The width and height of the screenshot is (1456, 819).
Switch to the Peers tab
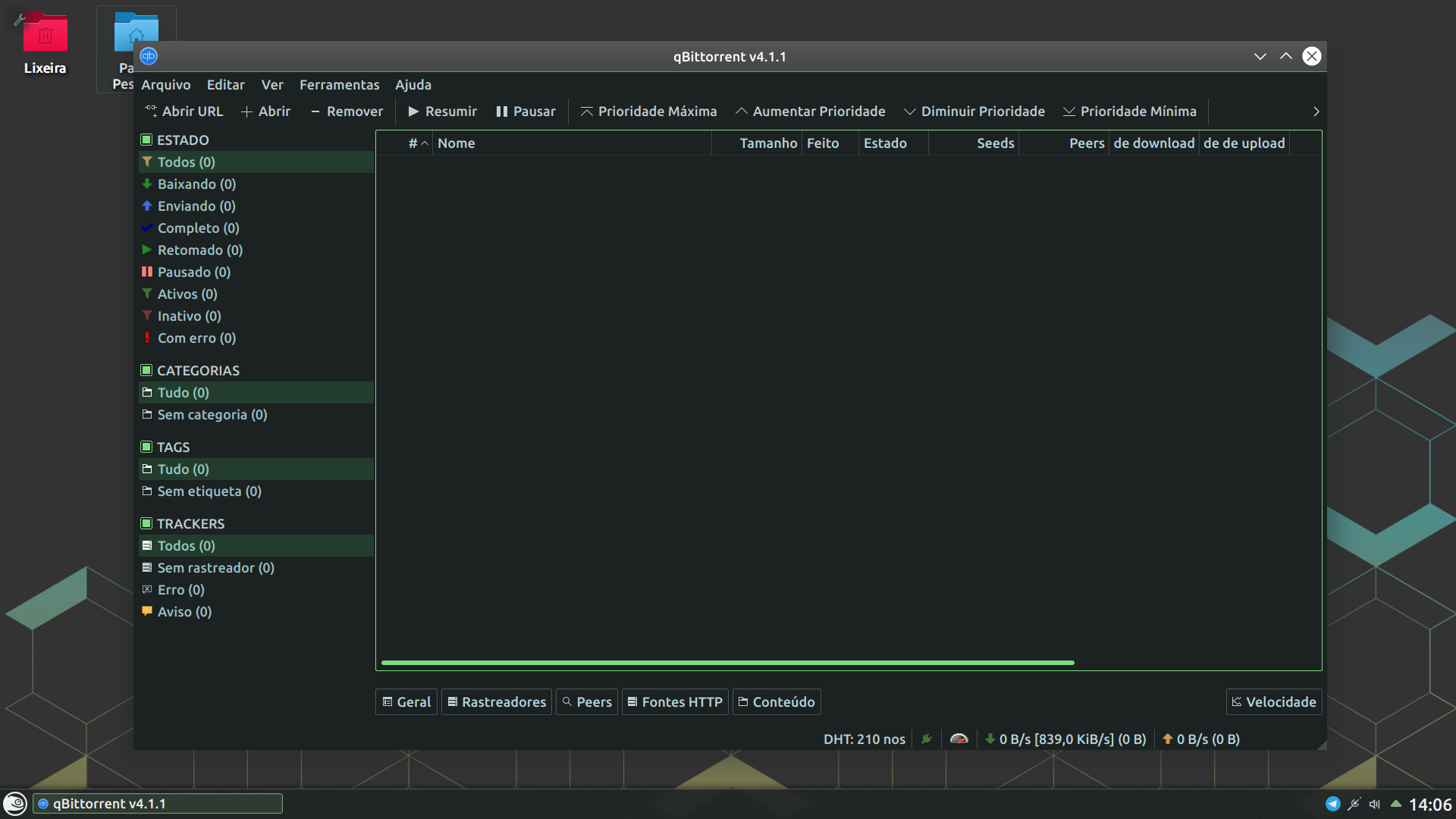tap(587, 702)
